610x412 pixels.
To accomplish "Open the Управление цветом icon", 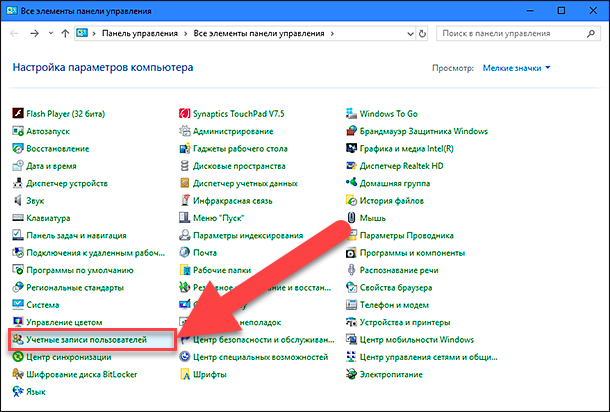I will point(18,322).
